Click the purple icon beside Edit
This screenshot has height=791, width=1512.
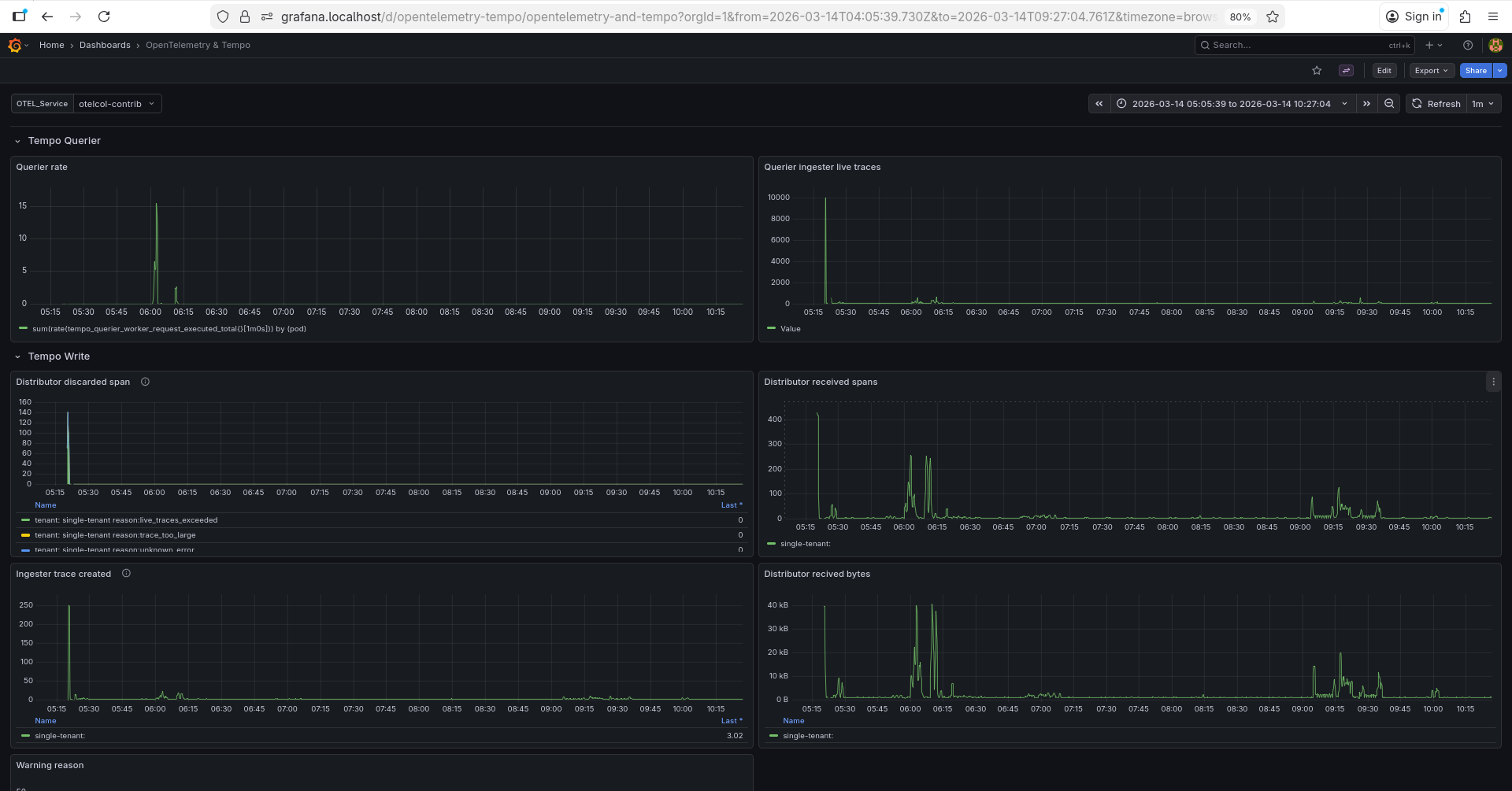coord(1347,71)
